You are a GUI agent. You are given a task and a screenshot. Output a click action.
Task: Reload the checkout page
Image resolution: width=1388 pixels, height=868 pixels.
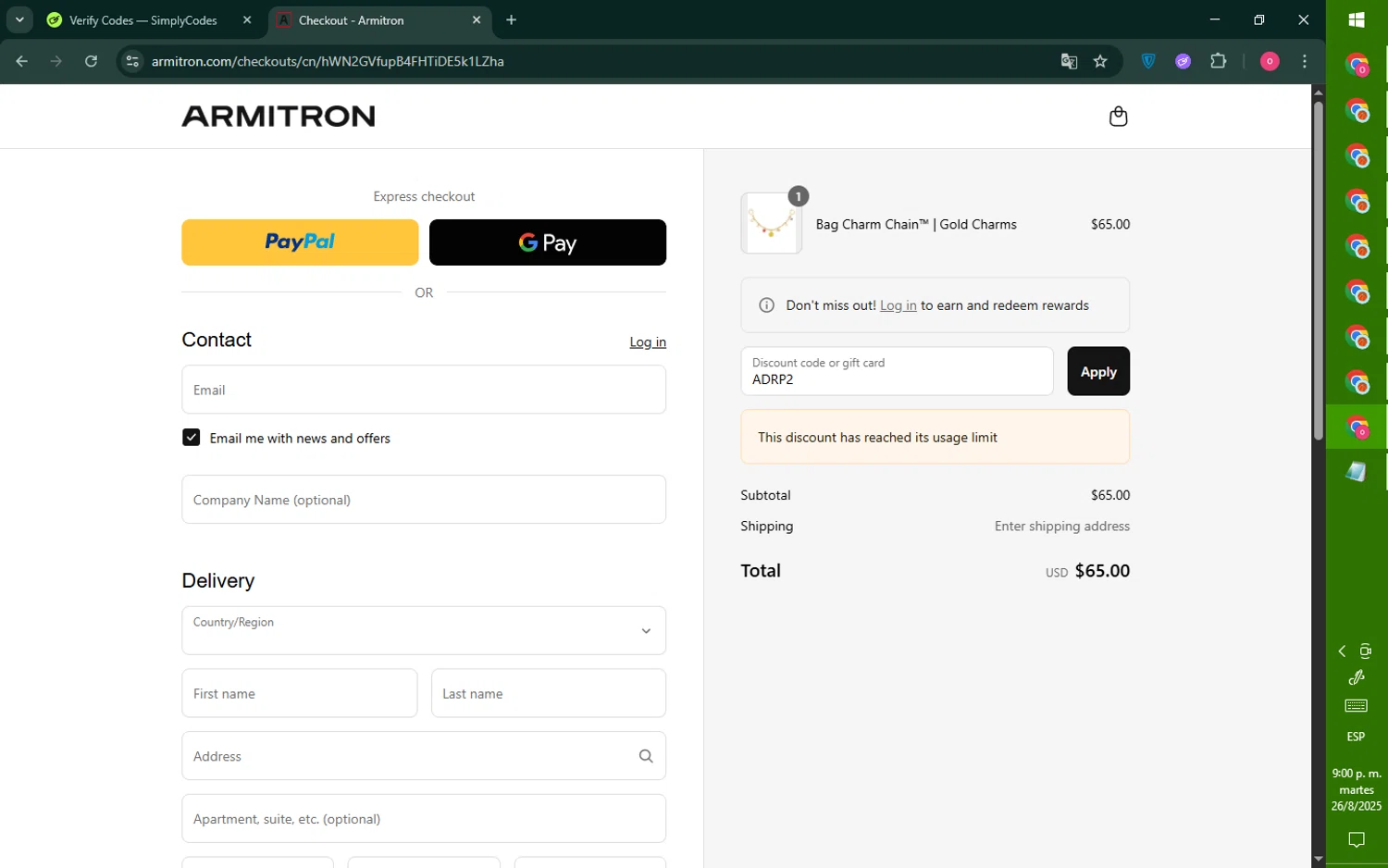[x=91, y=61]
